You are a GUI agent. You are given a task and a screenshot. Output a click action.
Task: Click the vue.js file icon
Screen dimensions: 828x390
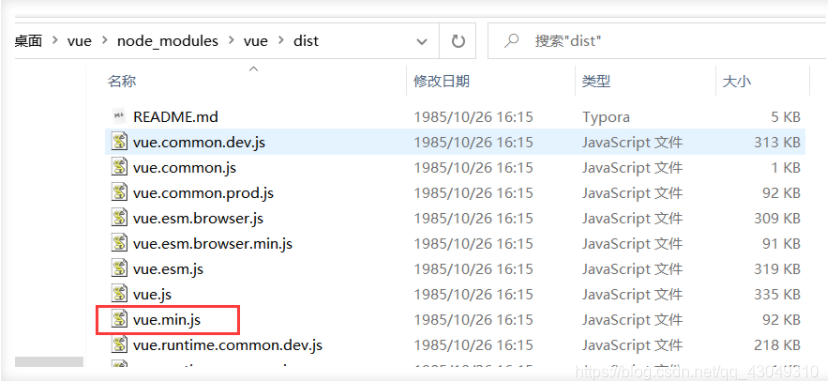click(x=119, y=294)
